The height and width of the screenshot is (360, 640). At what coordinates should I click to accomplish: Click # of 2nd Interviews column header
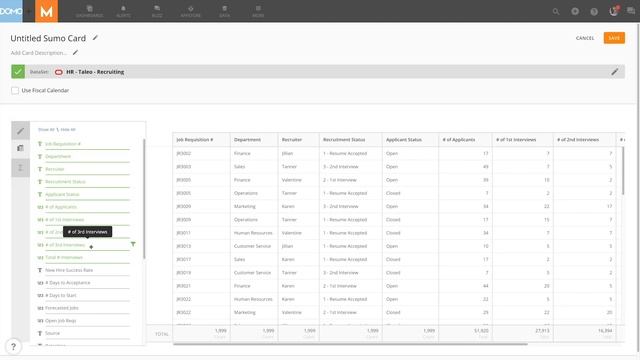(x=584, y=140)
